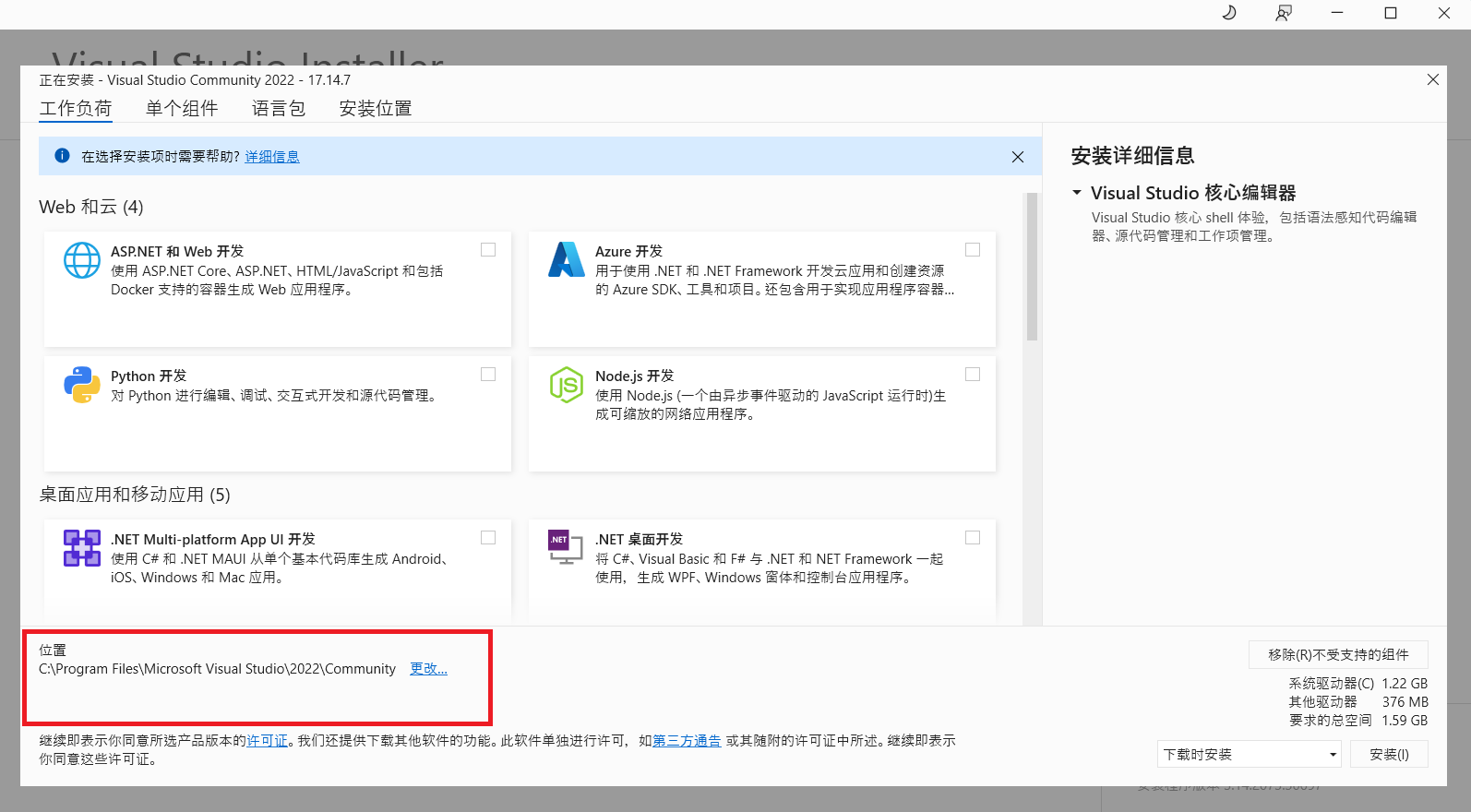Click the Python development logo icon

click(82, 385)
